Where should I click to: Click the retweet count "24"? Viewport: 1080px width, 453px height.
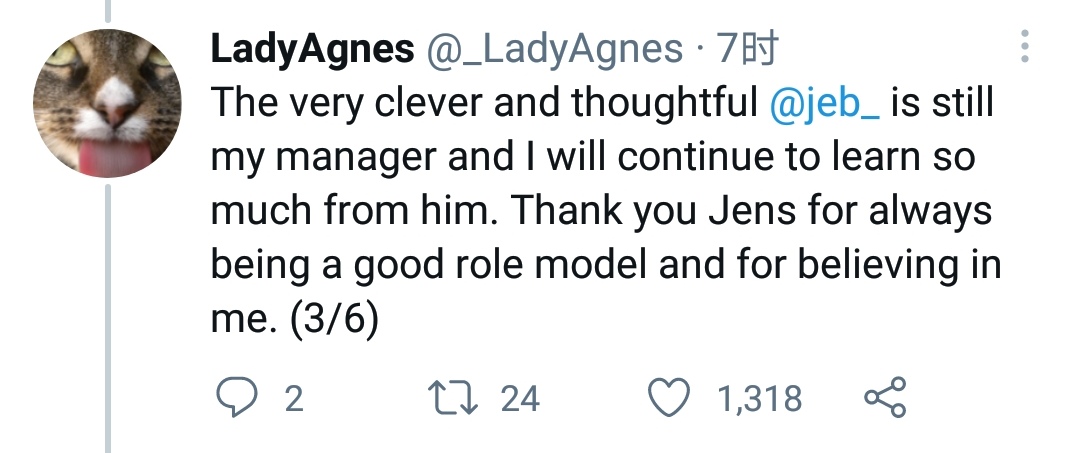tap(519, 399)
